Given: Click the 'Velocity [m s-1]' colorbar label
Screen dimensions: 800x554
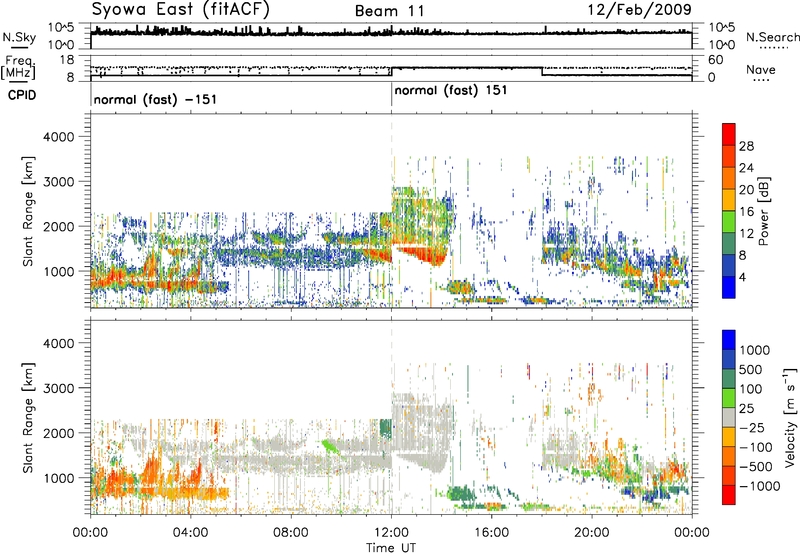Looking at the screenshot, I should click(790, 417).
